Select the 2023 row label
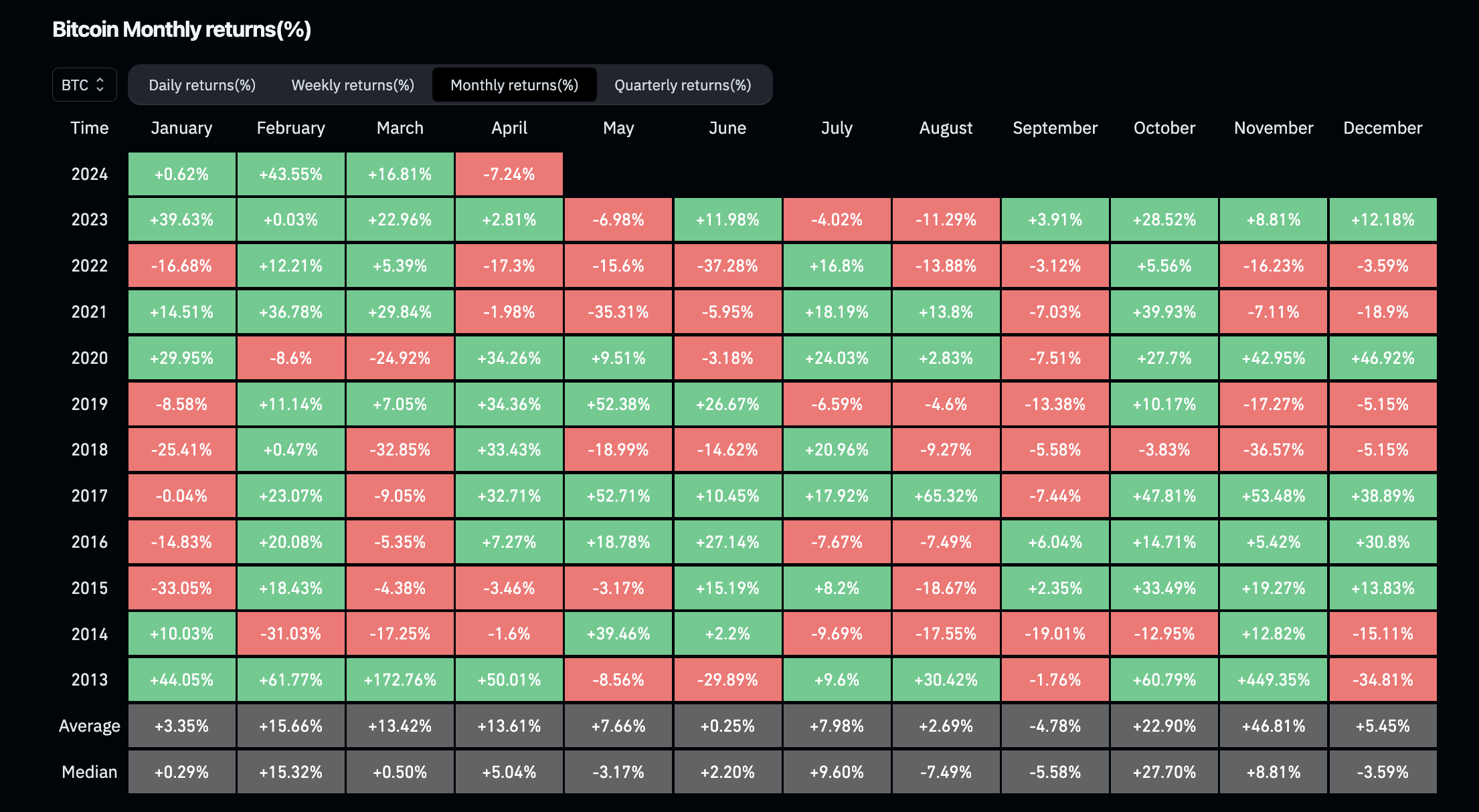 [x=90, y=219]
